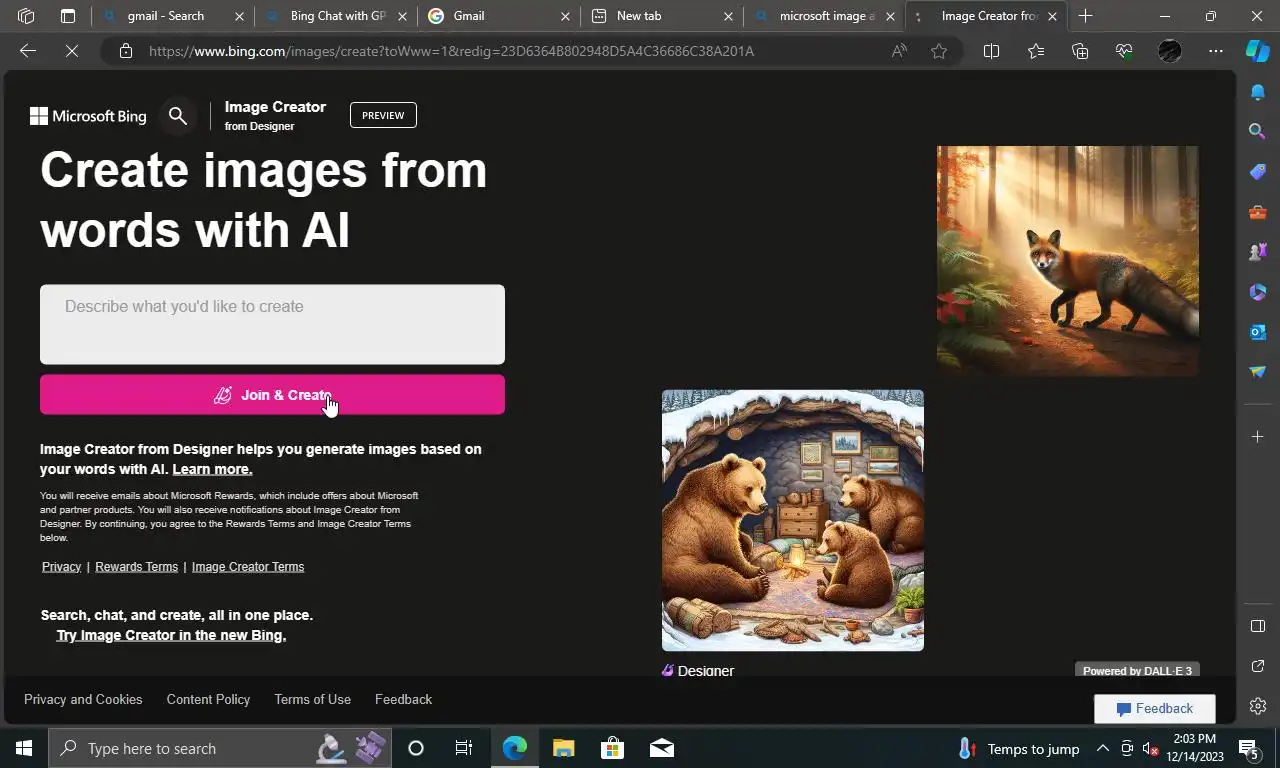Go back with the browser back arrow
The height and width of the screenshot is (768, 1280).
point(28,51)
